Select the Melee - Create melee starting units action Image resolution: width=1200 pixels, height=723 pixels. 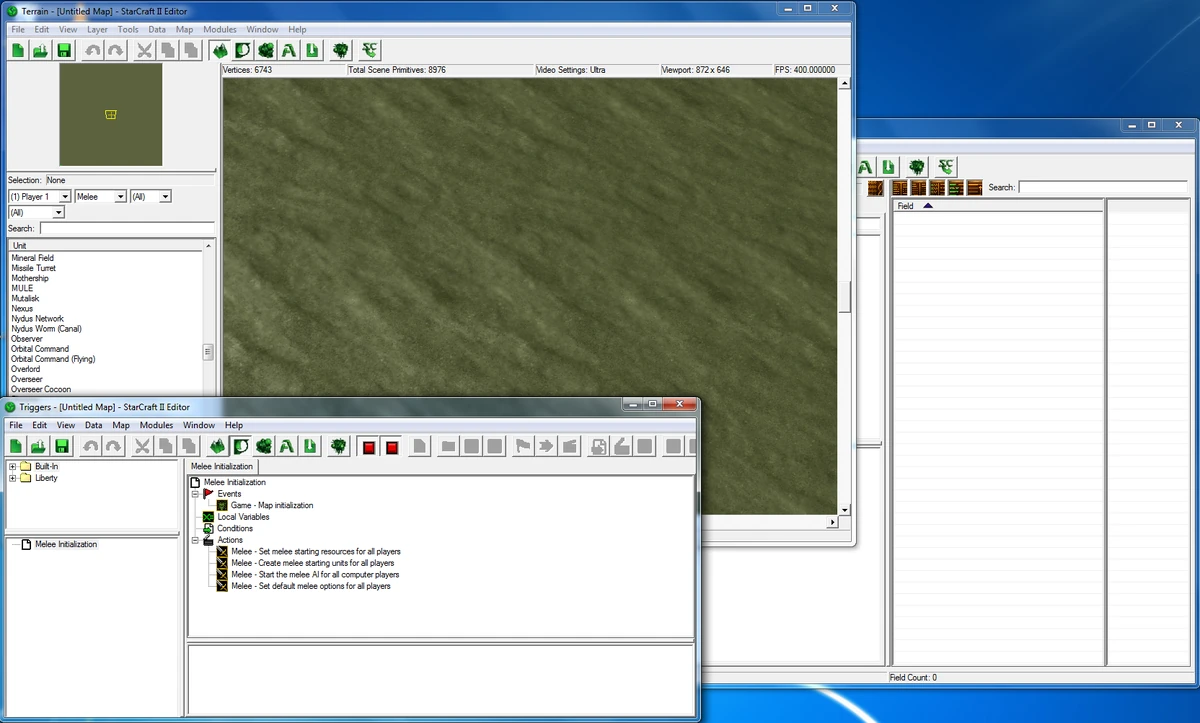pos(313,563)
